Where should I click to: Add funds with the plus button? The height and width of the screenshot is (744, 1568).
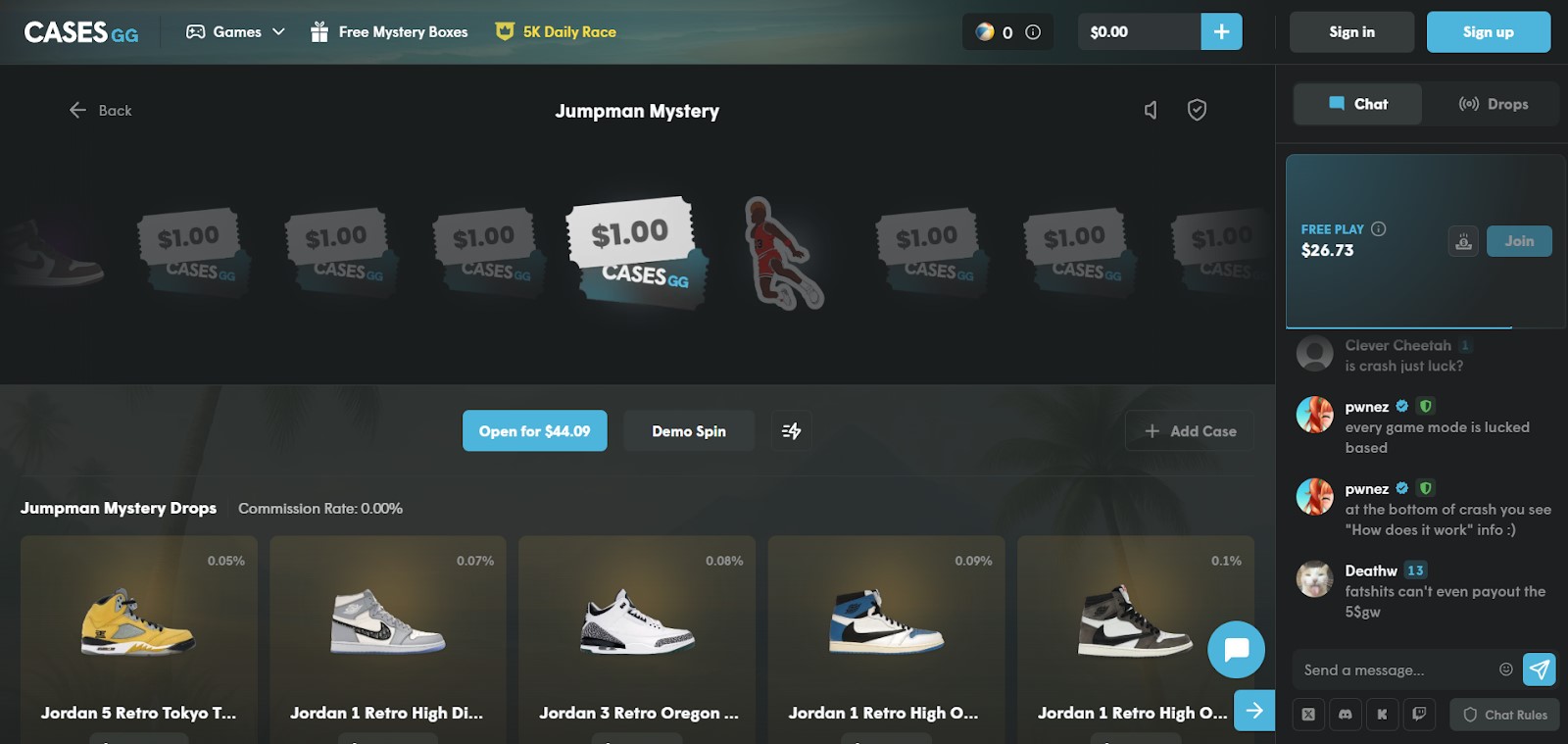coord(1221,31)
